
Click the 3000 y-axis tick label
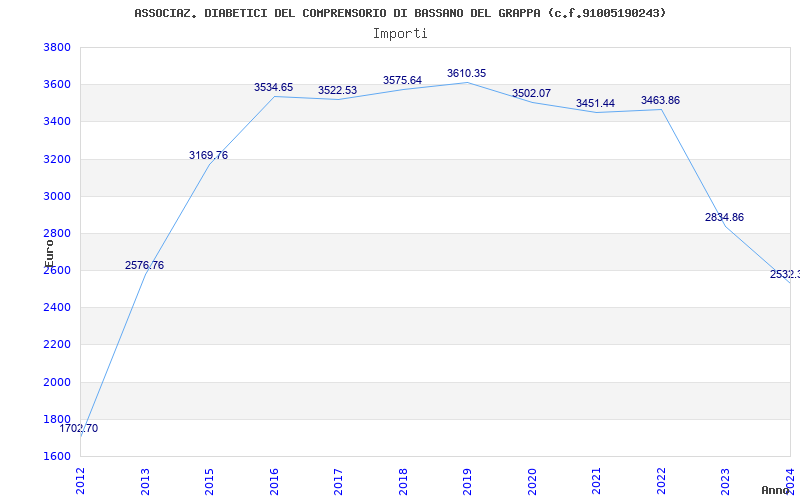coord(57,196)
